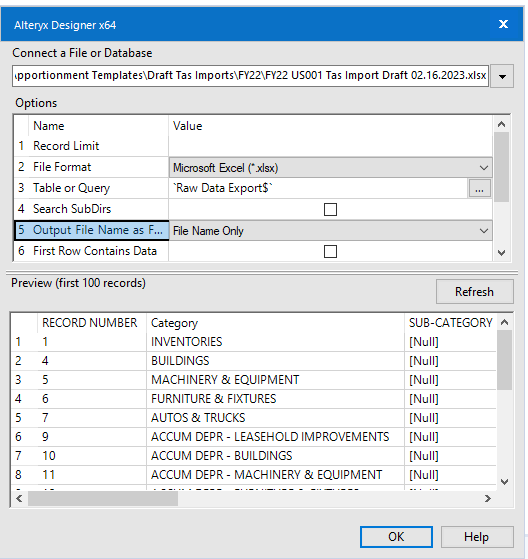Screen dimensions: 528x559
Task: Select the BUILDINGS category cell
Action: coord(275,361)
